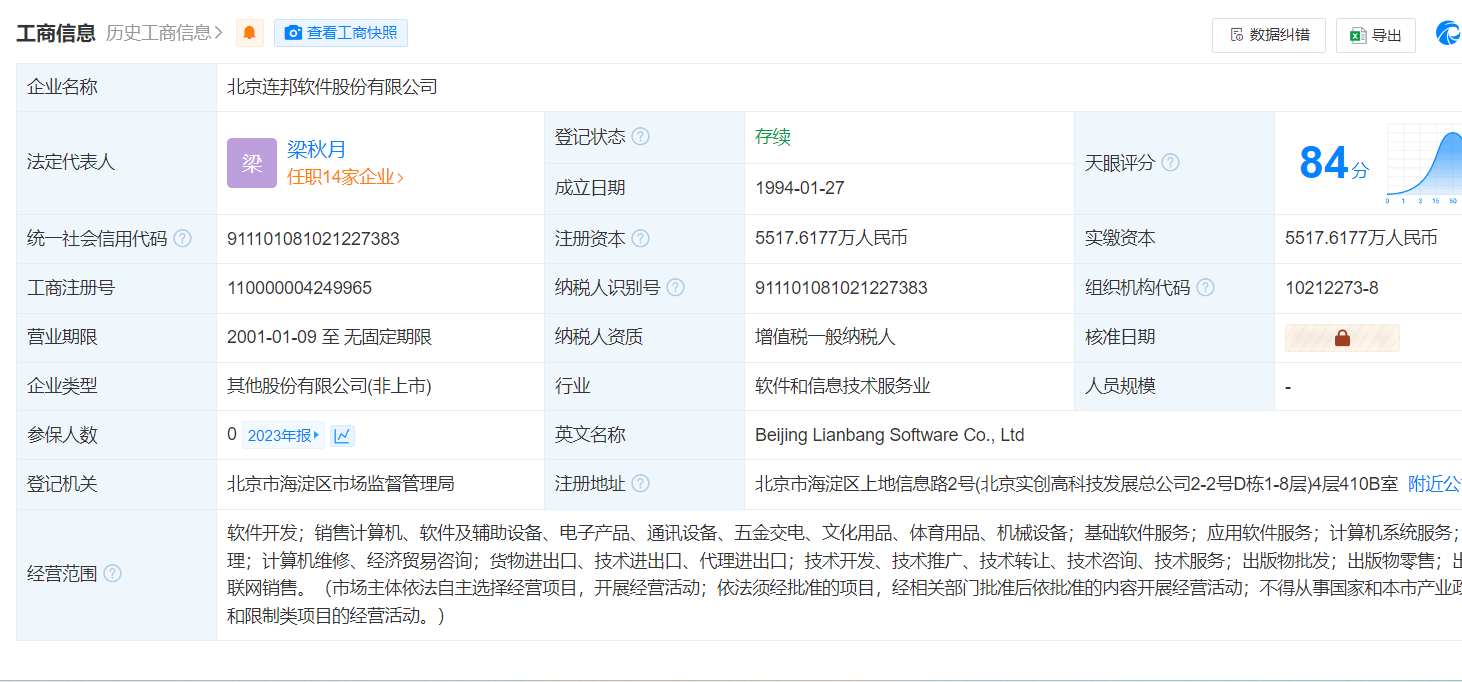Select 软件和信息技术服务业 industry text
The width and height of the screenshot is (1462, 682).
(x=843, y=386)
